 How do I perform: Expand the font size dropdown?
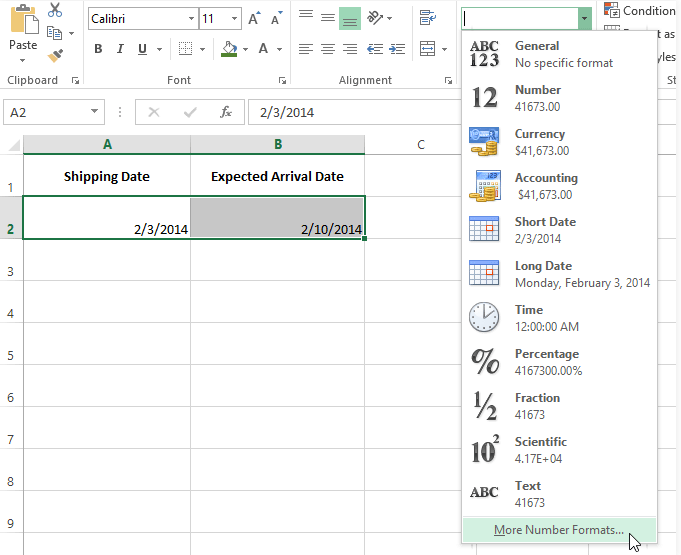point(234,19)
